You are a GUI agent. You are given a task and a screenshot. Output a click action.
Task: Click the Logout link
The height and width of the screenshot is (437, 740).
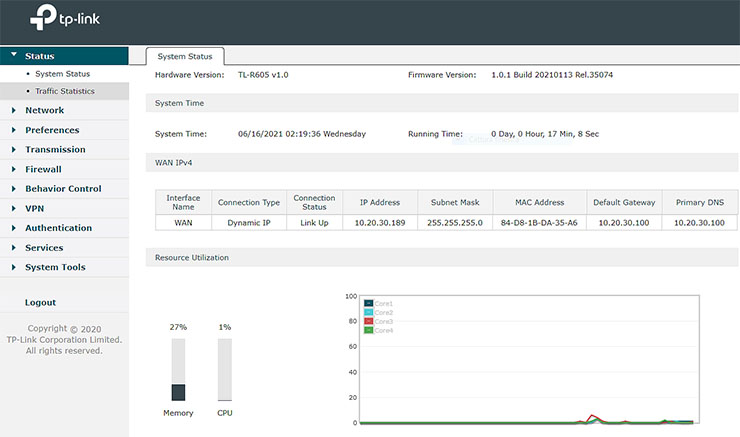[x=40, y=302]
